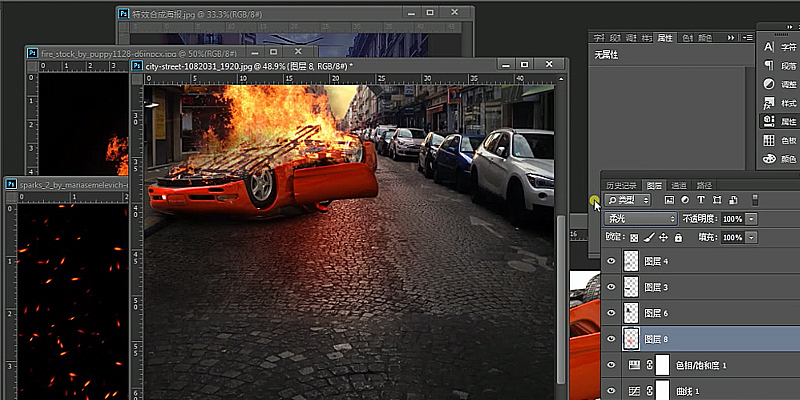Image resolution: width=800 pixels, height=400 pixels.
Task: Filter layers by smart objects icon
Action: [x=733, y=200]
